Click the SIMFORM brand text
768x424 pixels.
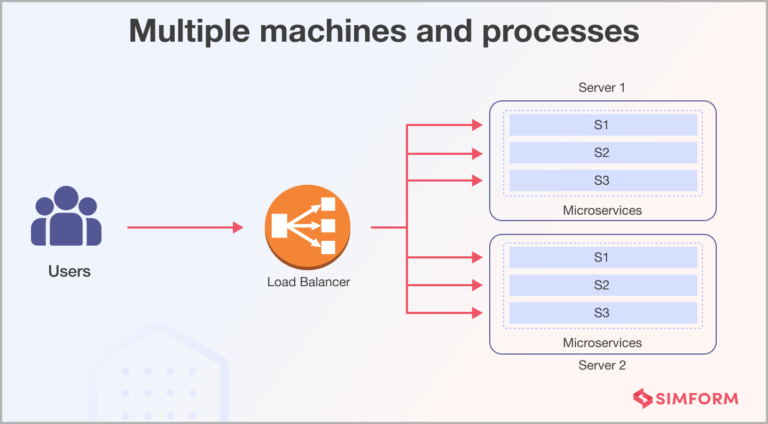point(699,399)
